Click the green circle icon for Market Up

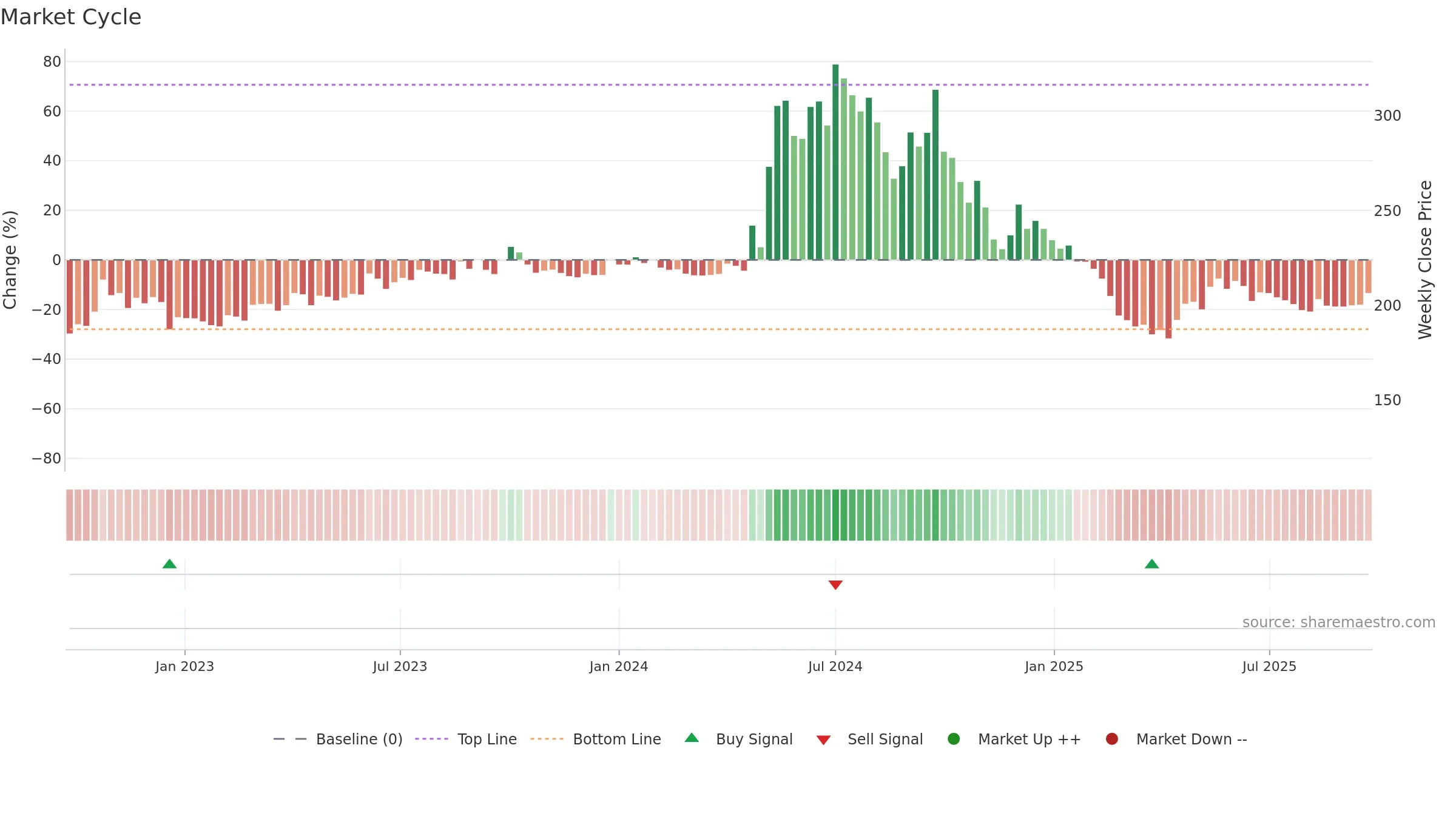(954, 739)
